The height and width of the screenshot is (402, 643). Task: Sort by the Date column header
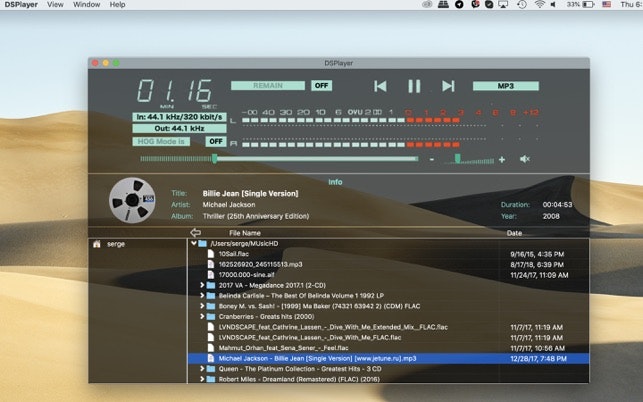click(514, 233)
